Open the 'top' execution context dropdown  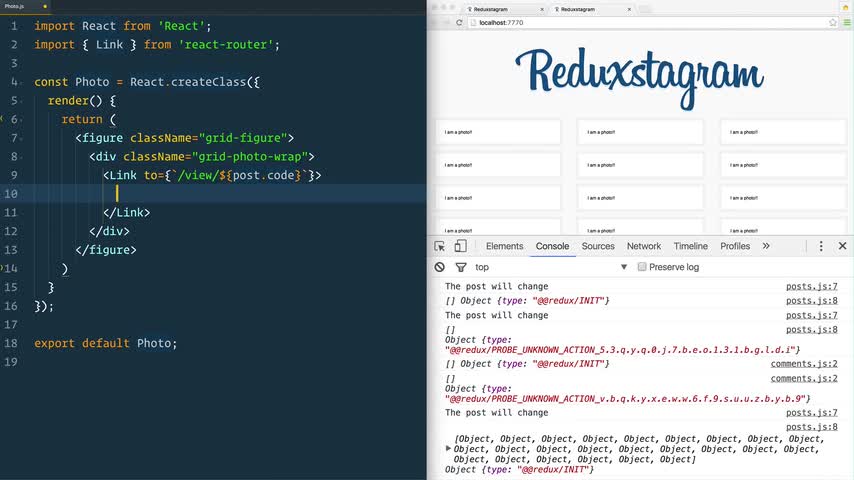(x=551, y=267)
